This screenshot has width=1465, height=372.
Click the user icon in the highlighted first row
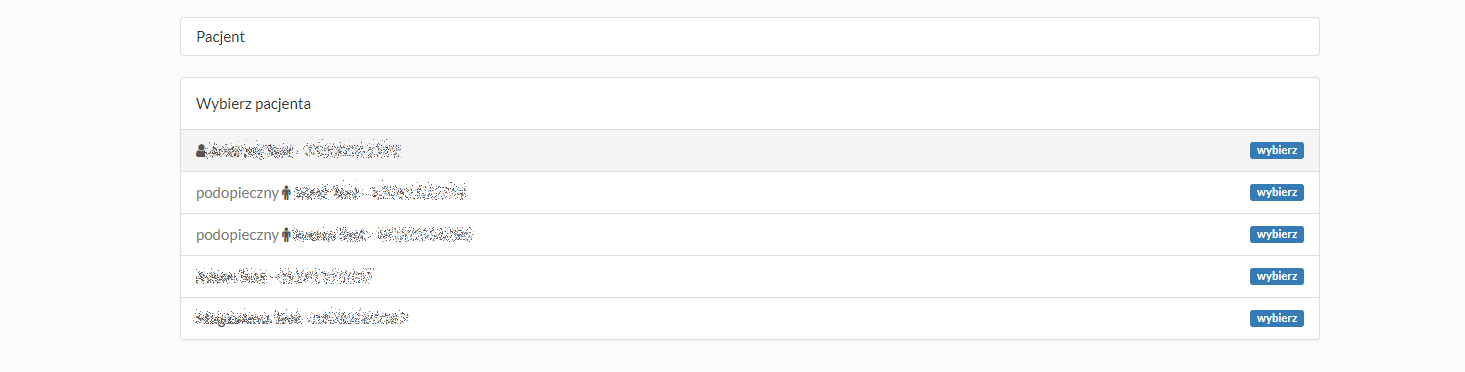coord(201,151)
